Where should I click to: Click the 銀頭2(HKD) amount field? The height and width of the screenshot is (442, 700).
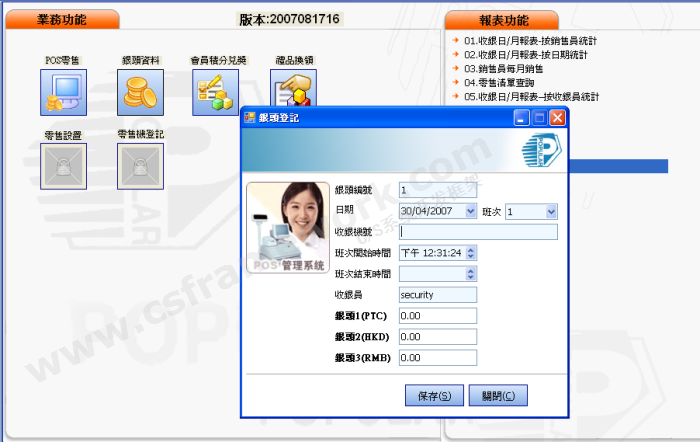437,336
